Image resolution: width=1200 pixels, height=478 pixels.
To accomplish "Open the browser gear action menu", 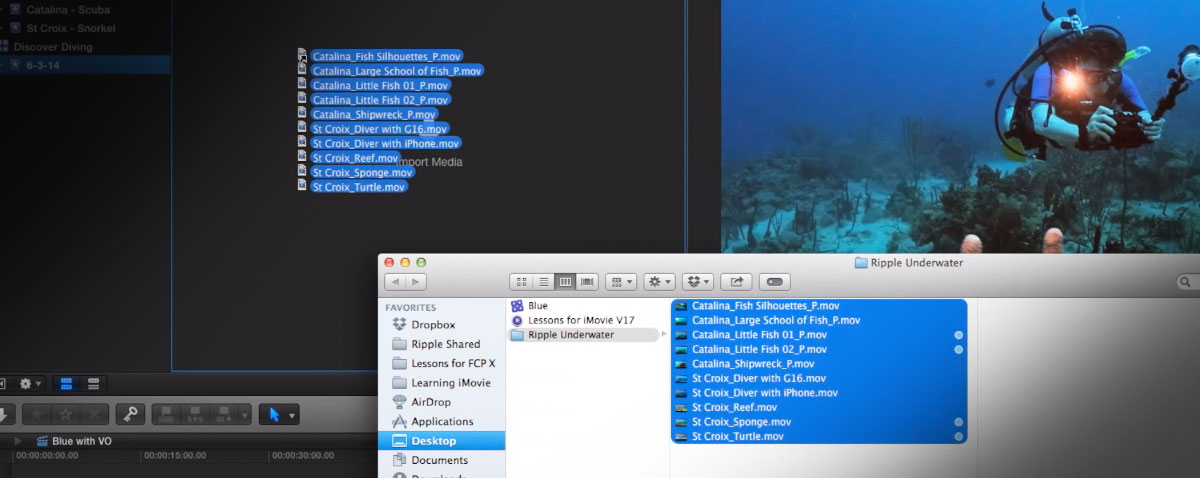I will (31, 383).
